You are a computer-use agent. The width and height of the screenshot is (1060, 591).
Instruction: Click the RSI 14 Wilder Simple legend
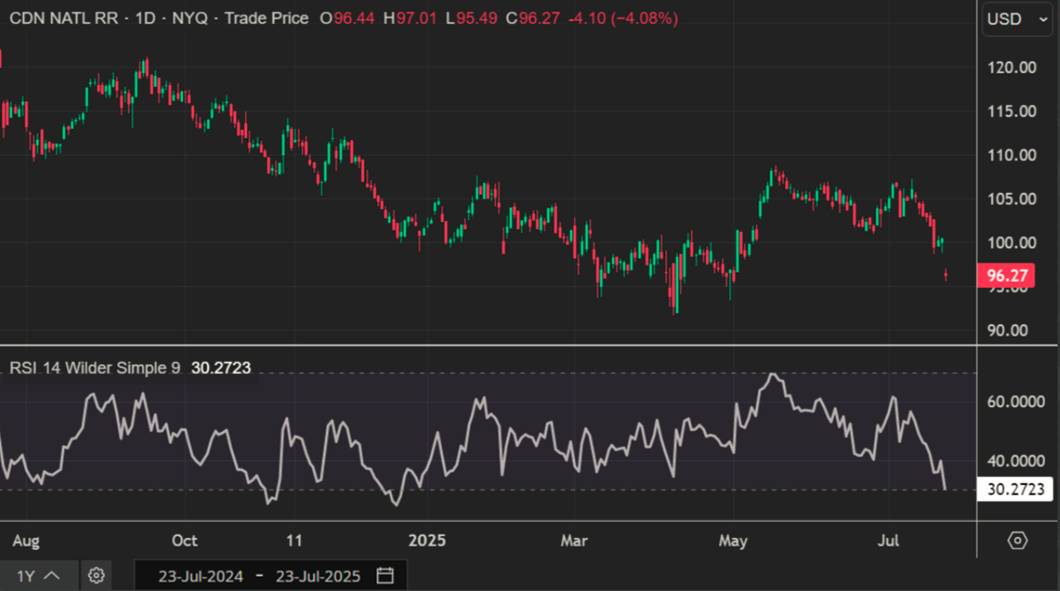pos(95,368)
